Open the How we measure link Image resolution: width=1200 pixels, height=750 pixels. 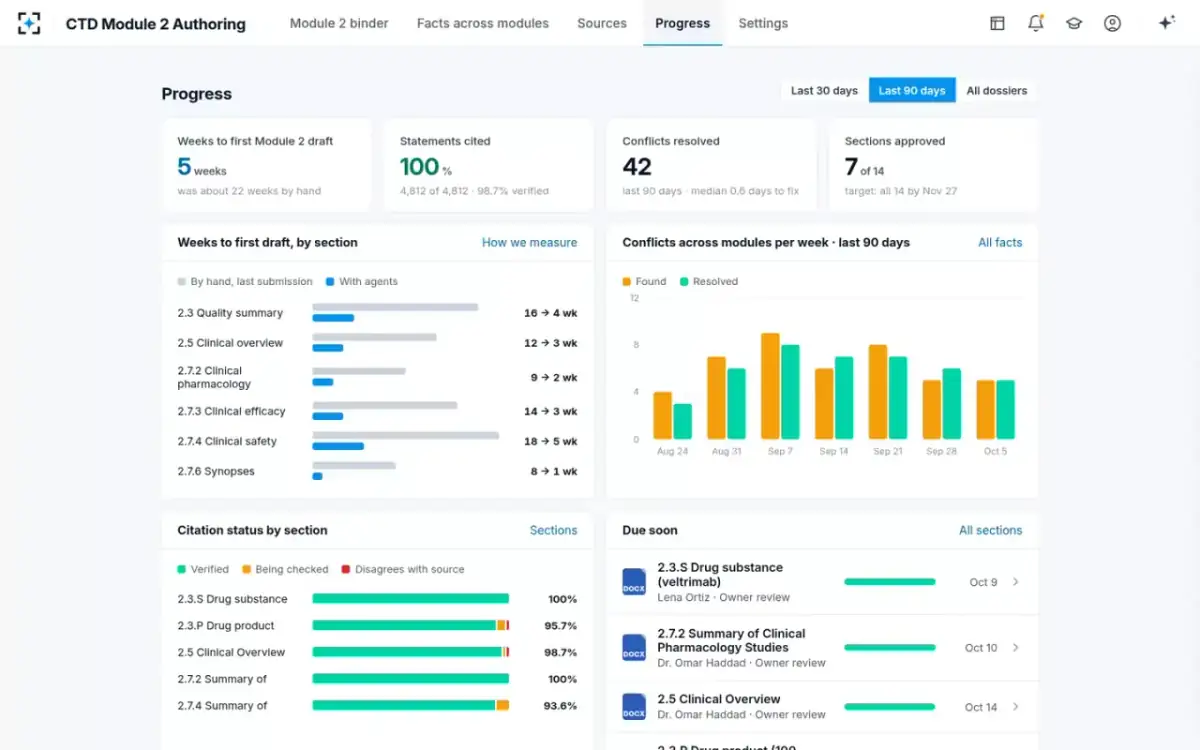(529, 242)
